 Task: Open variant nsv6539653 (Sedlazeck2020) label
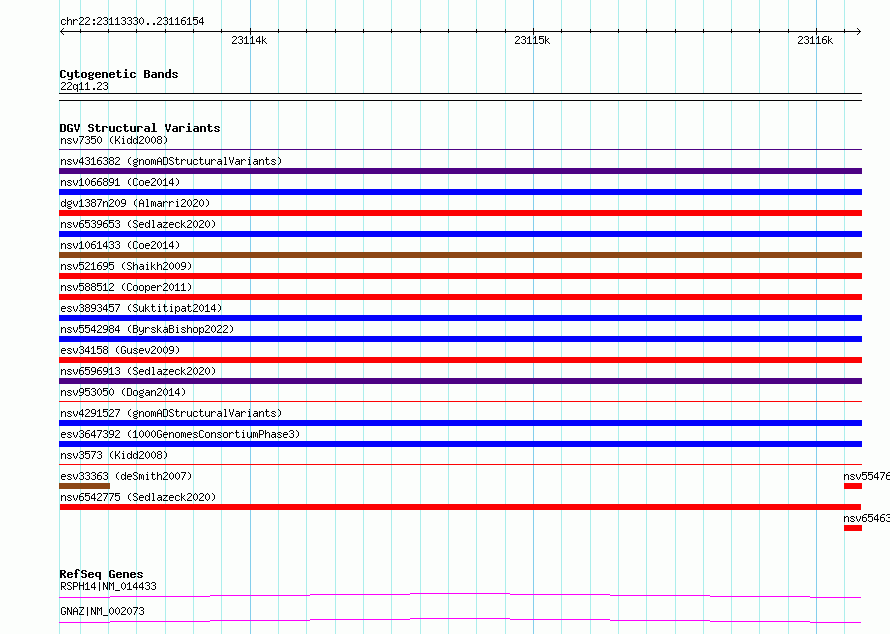(138, 224)
